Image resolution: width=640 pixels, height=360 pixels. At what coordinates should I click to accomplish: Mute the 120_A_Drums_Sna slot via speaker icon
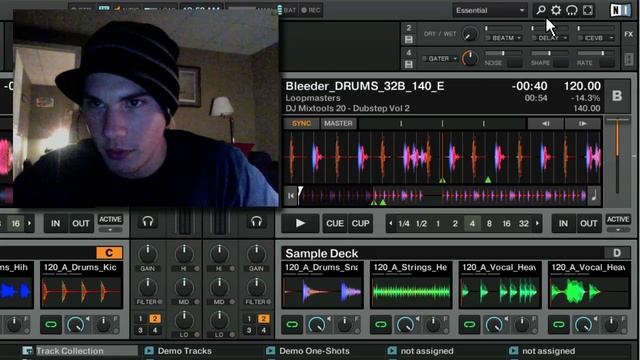click(329, 318)
